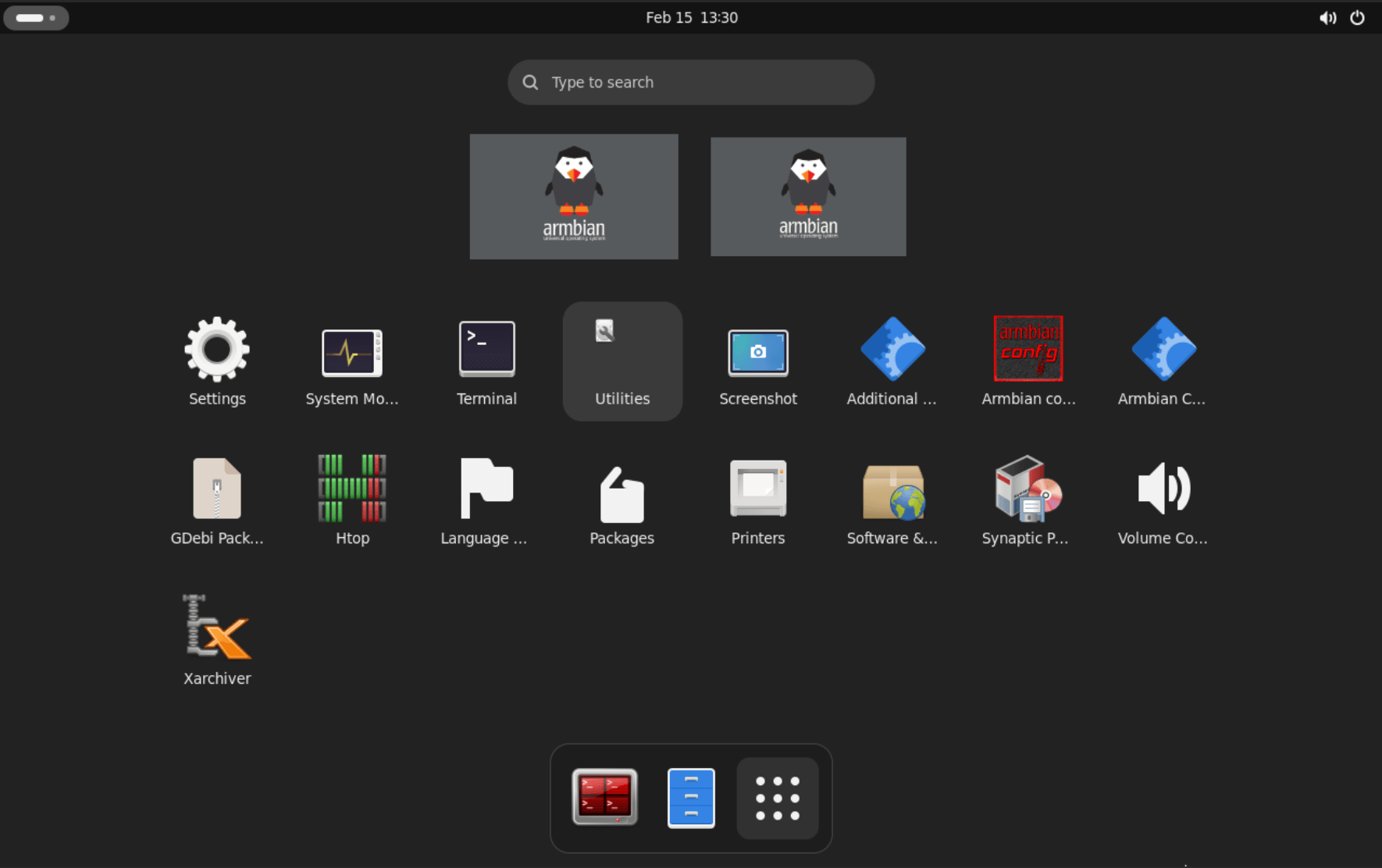Open Software & Updates
The height and width of the screenshot is (868, 1382).
(892, 501)
